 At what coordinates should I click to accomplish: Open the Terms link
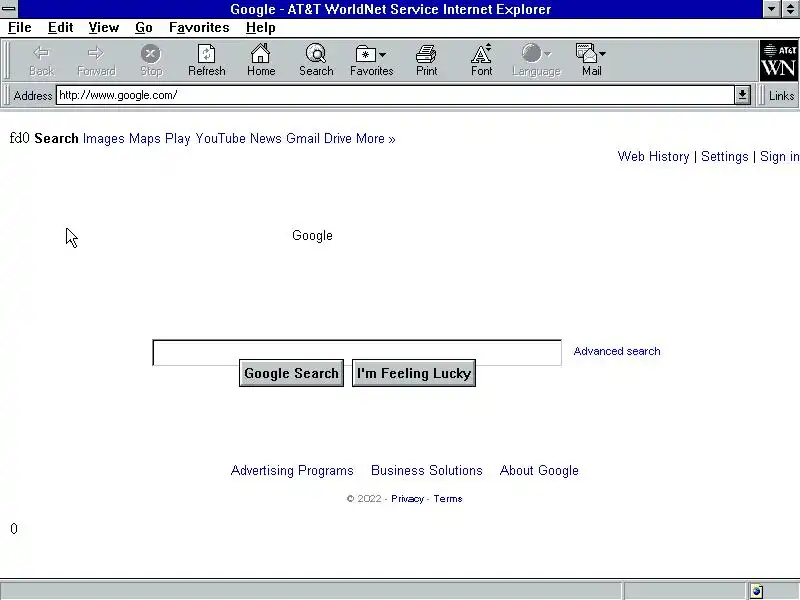(x=448, y=498)
